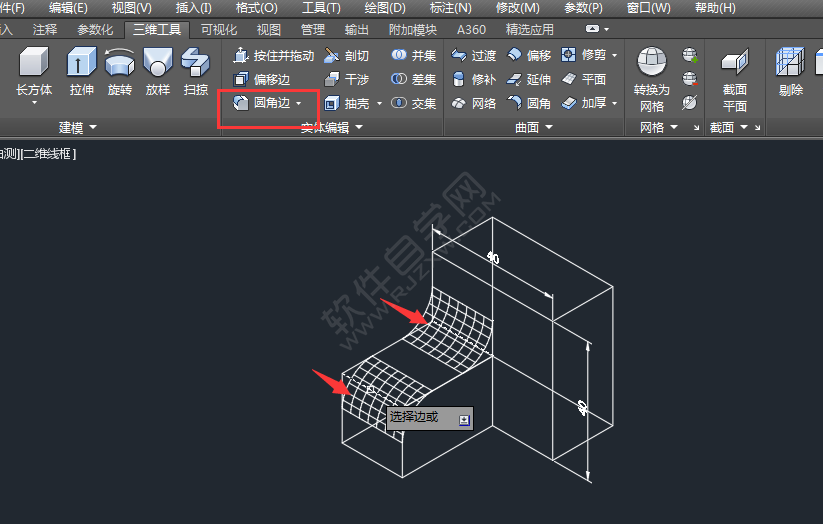Open the 修剪 dropdown arrow
Screen dimensions: 823x524
pos(615,55)
